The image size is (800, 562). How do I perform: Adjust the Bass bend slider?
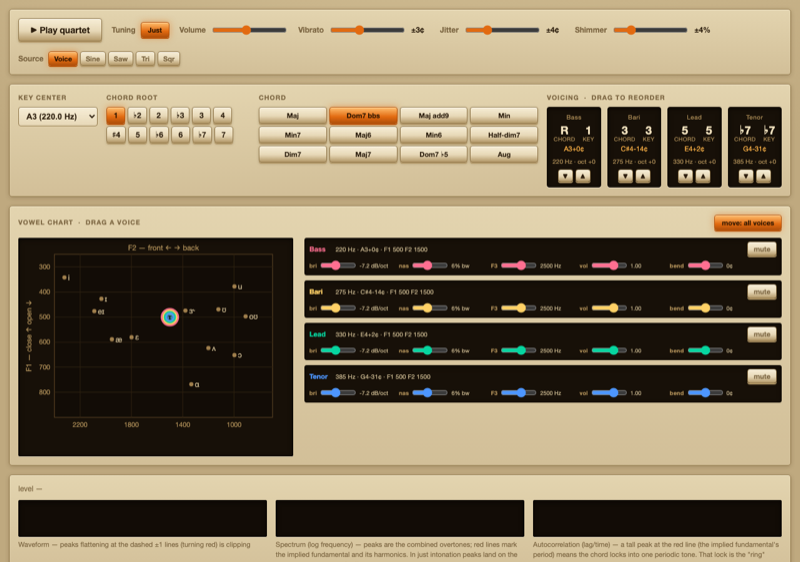pyautogui.click(x=705, y=266)
